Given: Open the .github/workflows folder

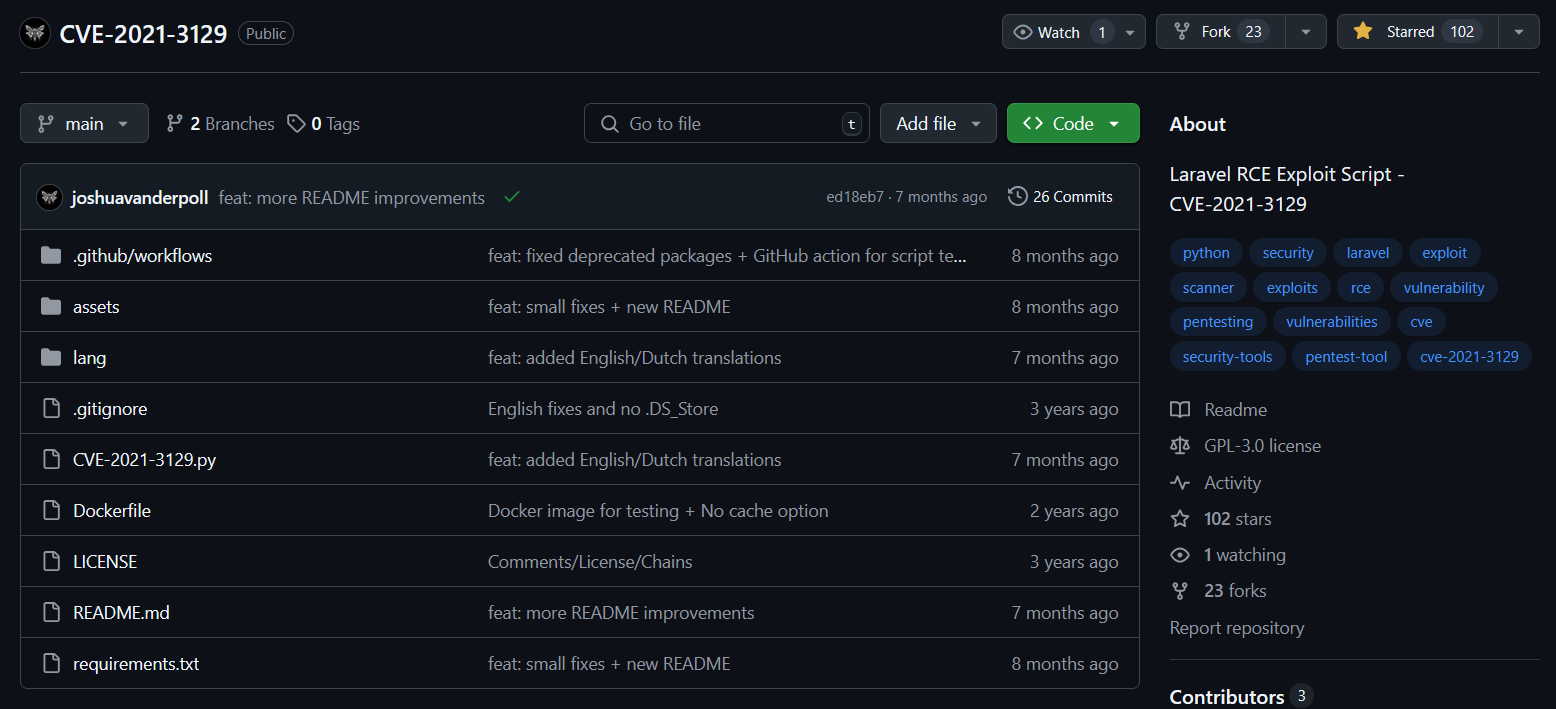Looking at the screenshot, I should pos(142,256).
